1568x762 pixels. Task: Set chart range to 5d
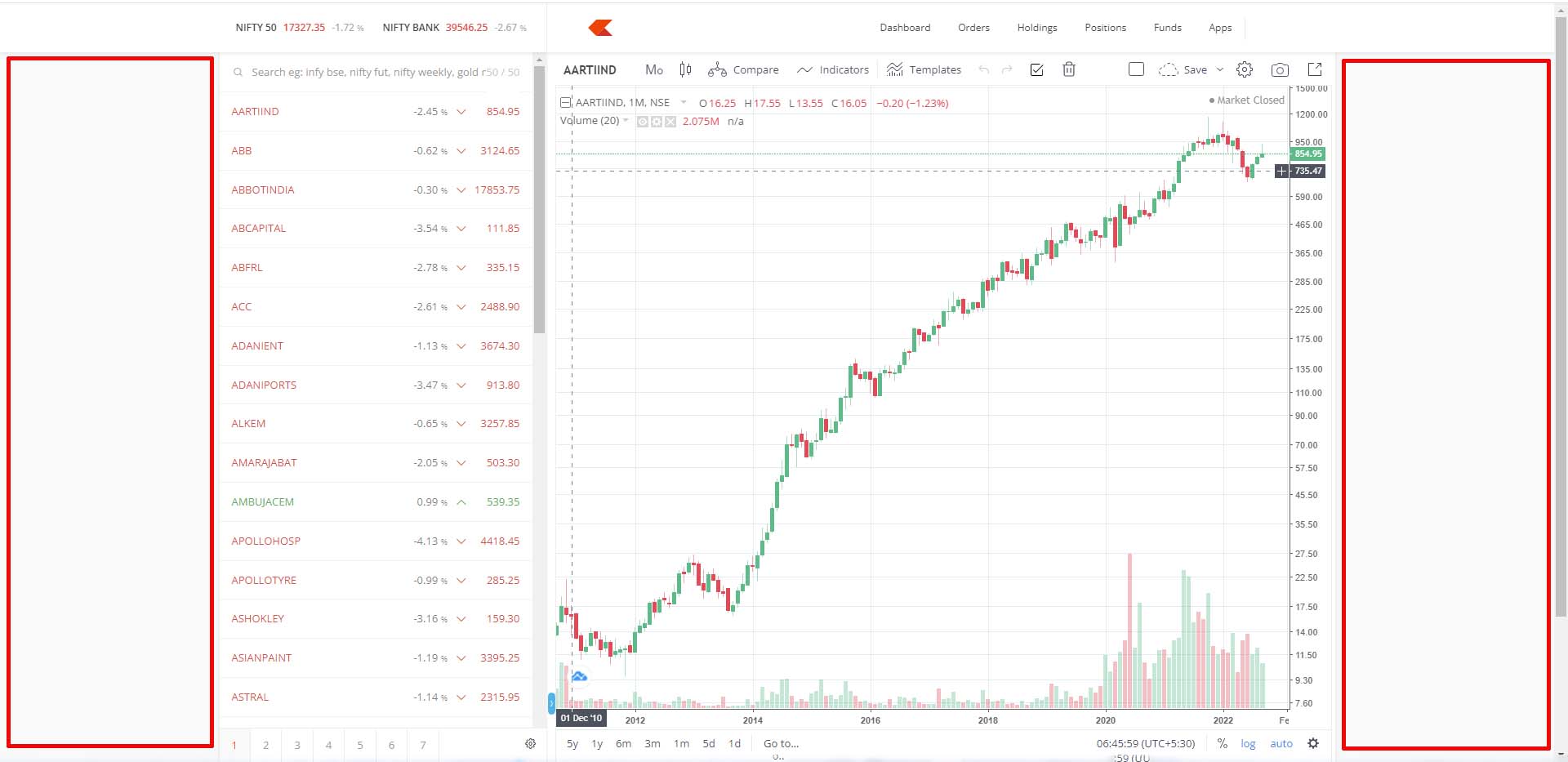coord(709,743)
